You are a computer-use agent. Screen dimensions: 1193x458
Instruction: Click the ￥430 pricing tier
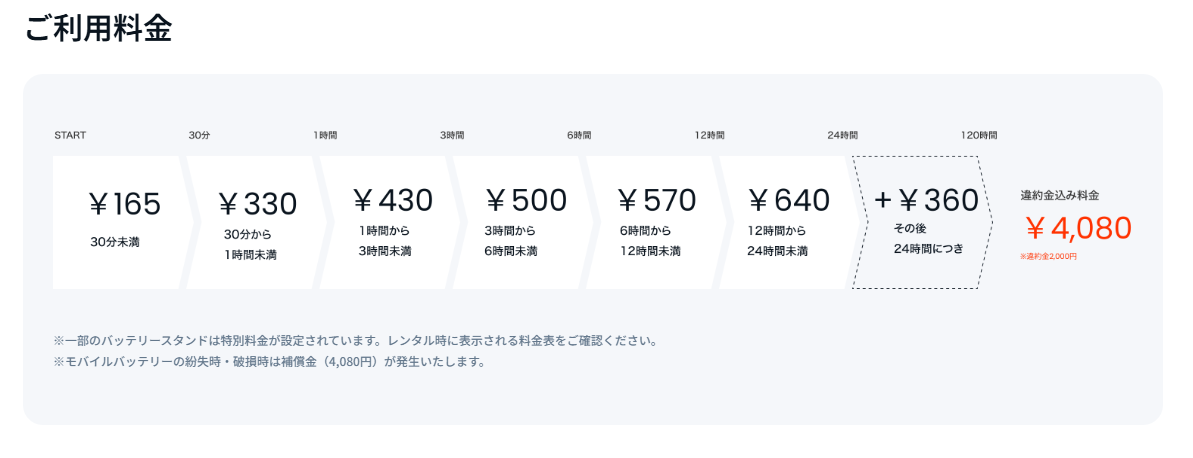coord(389,223)
